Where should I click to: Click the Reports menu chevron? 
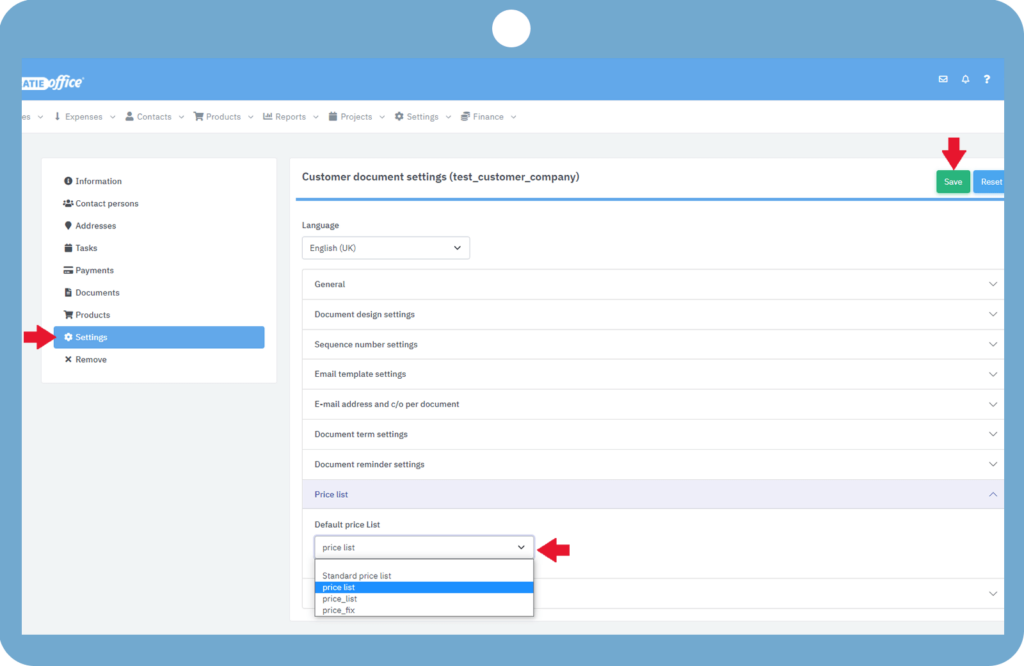pyautogui.click(x=315, y=117)
